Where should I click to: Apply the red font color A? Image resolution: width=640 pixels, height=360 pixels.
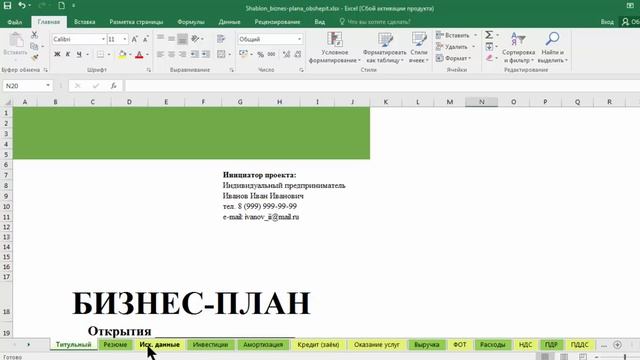[139, 54]
